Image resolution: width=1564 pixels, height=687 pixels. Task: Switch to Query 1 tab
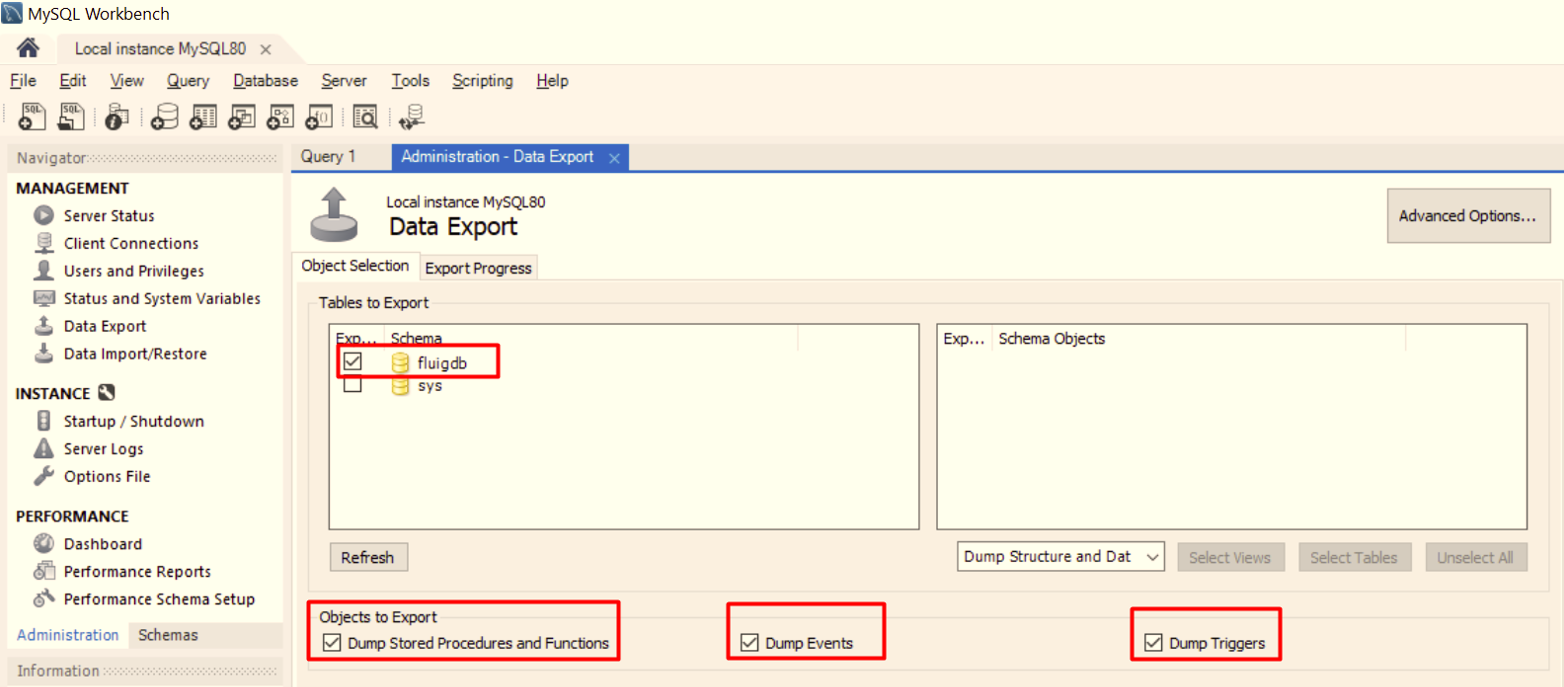point(328,157)
